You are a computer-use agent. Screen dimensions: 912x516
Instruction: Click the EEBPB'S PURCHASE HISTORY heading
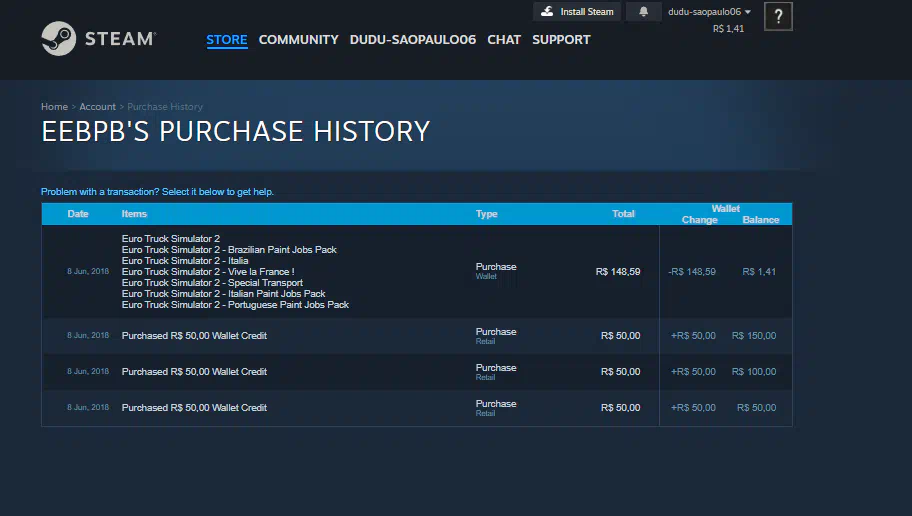pos(236,131)
